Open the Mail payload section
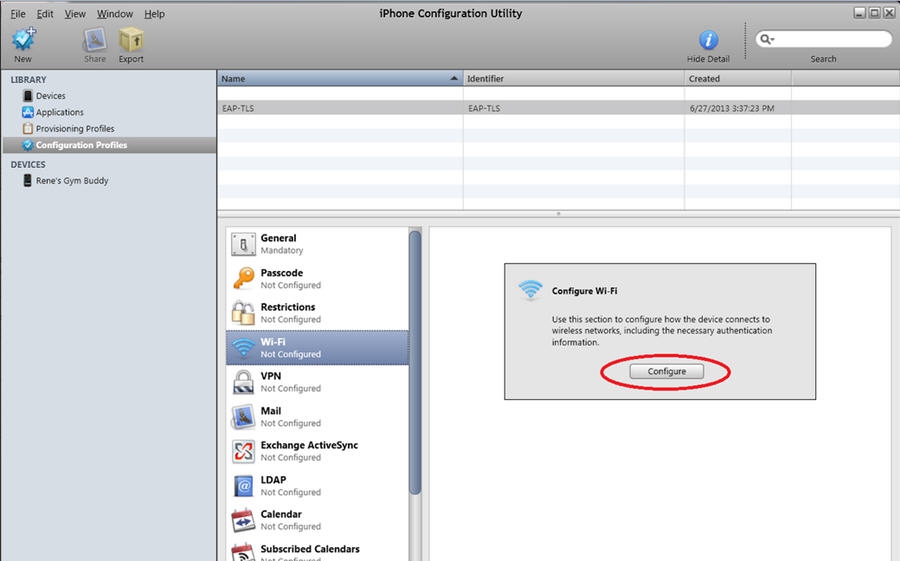The height and width of the screenshot is (561, 900). coord(317,417)
